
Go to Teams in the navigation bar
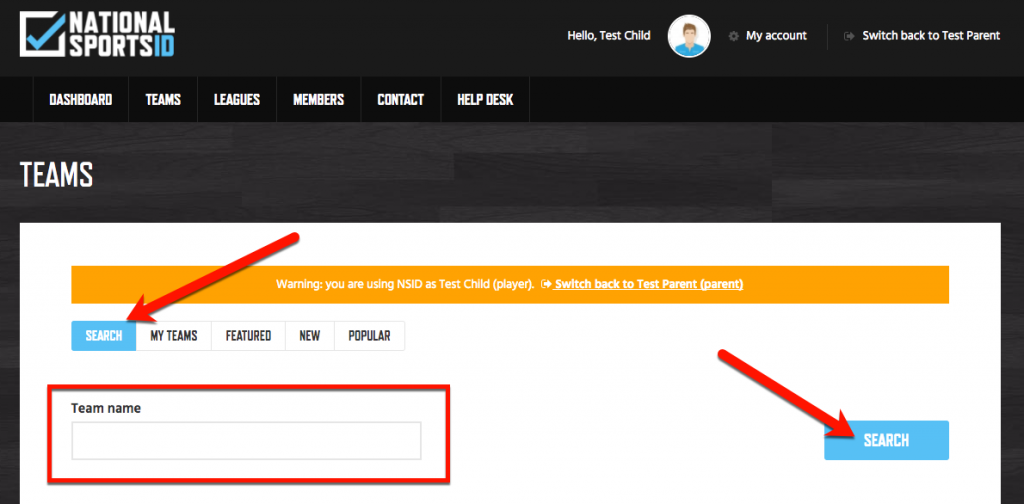163,99
